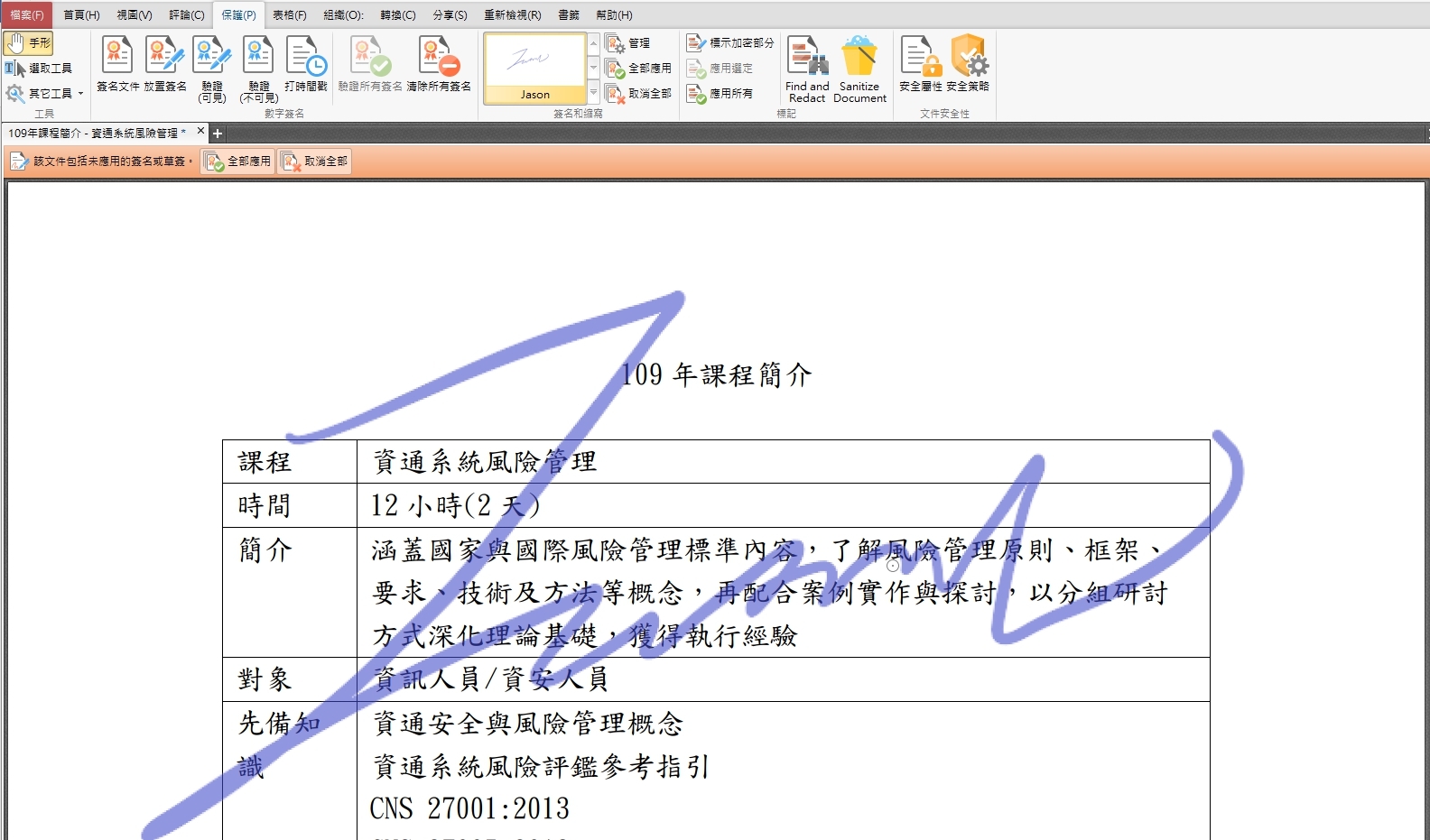Open Security Properties (安全屬性)
The height and width of the screenshot is (840, 1430).
[920, 63]
